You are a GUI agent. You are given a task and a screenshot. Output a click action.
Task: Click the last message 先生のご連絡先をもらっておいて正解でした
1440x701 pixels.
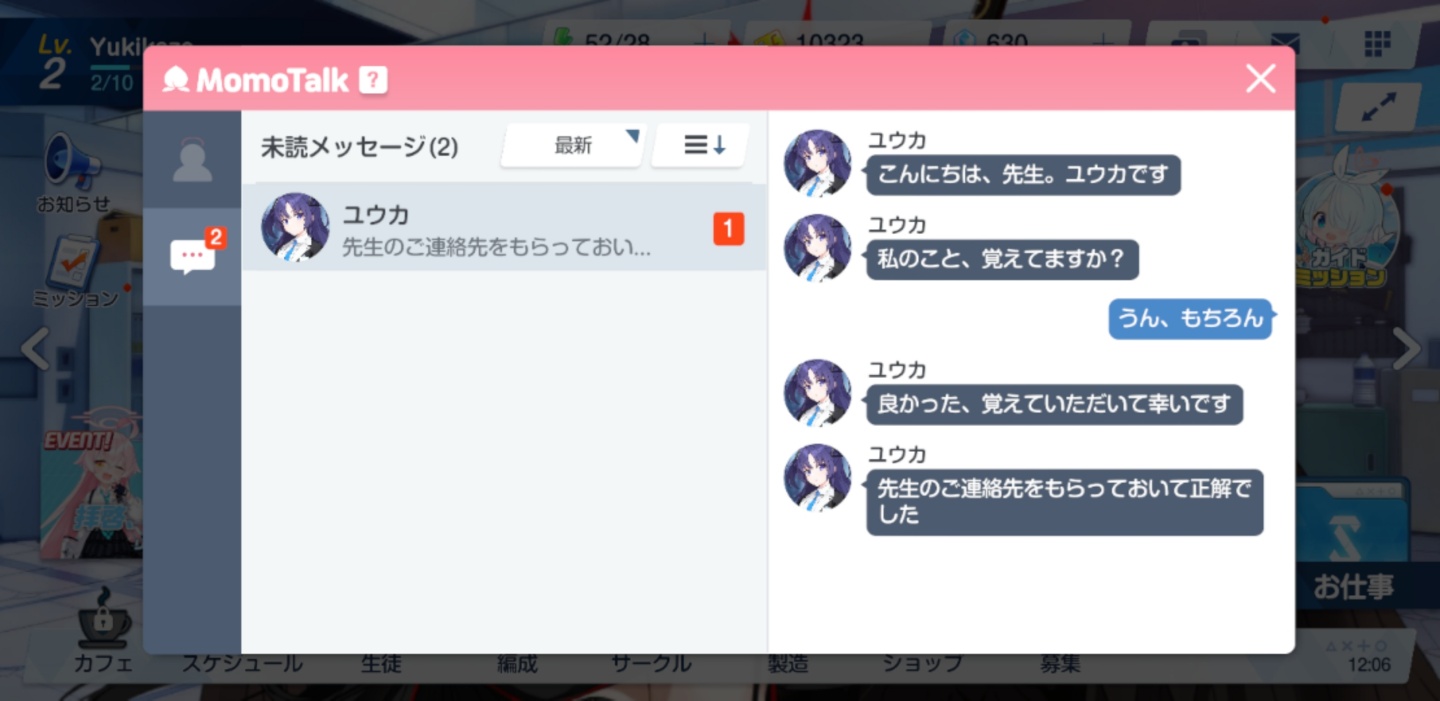click(1064, 502)
